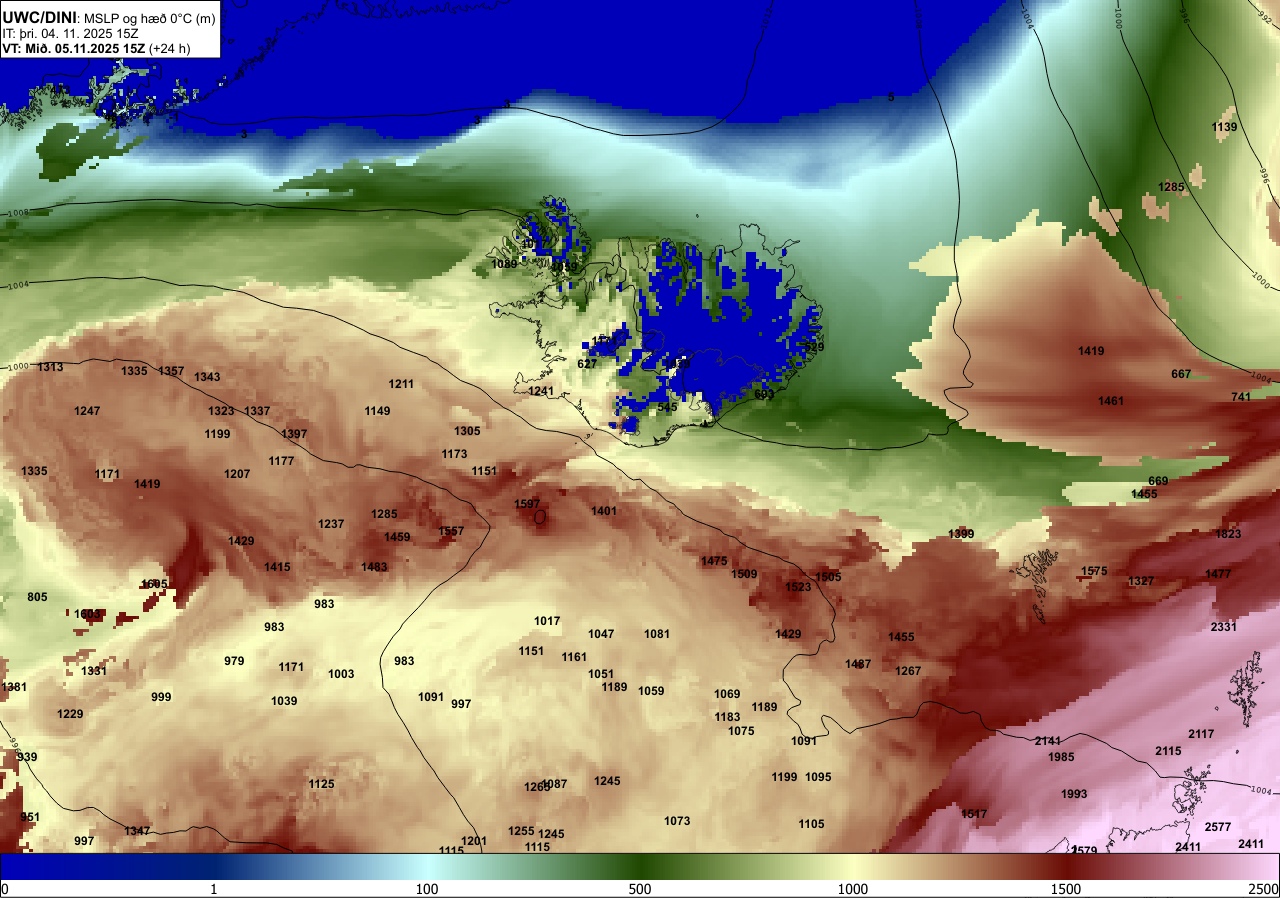Click the 1173 height value

click(454, 454)
